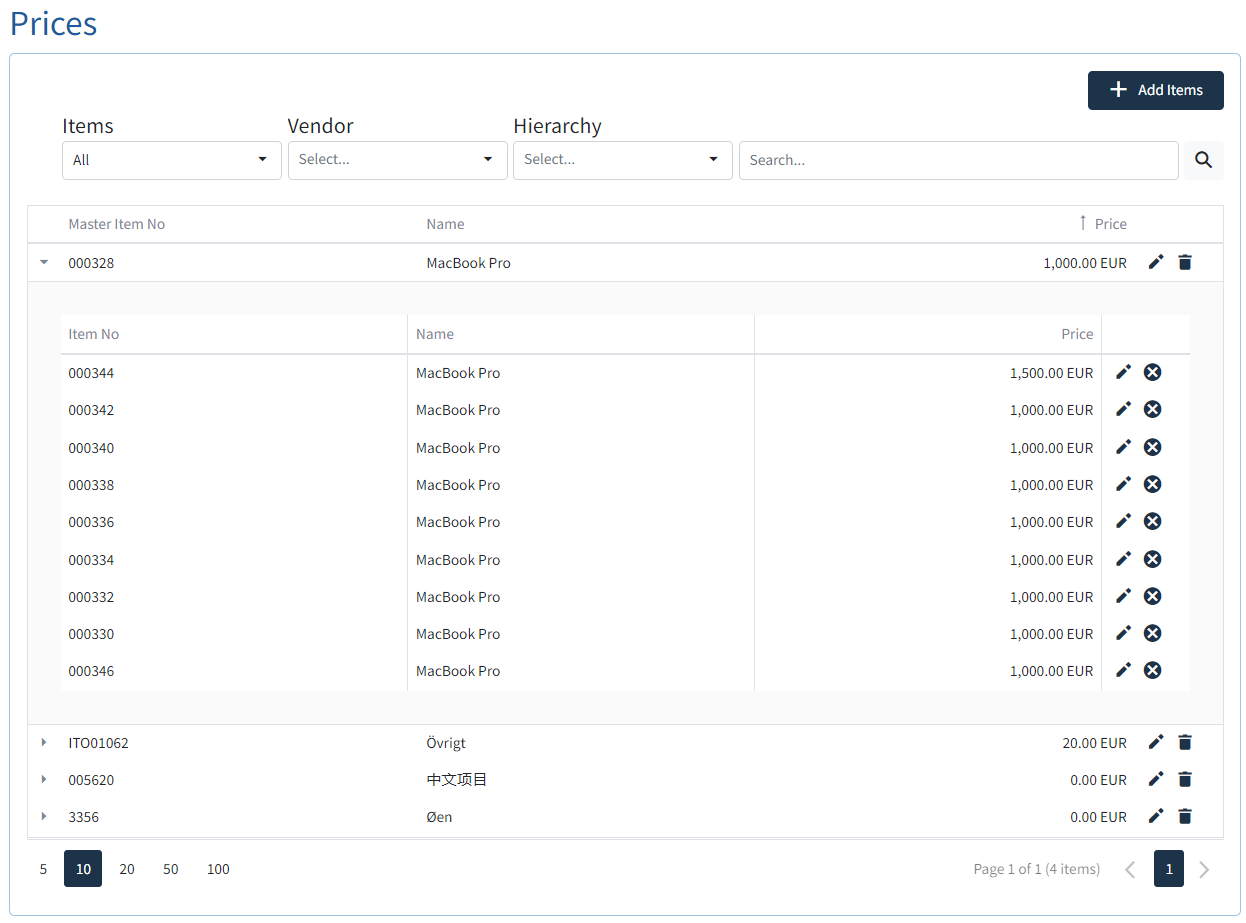Click the nested Item No column header
The width and height of the screenshot is (1246, 923).
94,334
